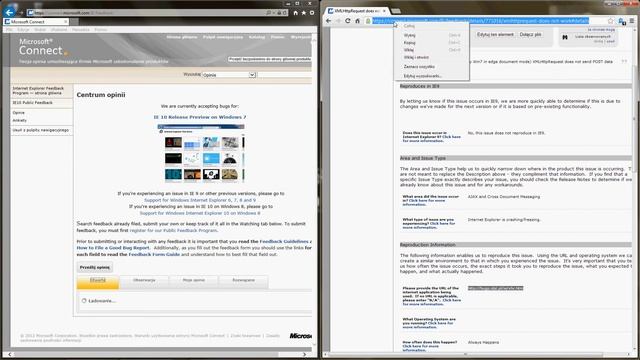The image size is (640, 360).
Task: Click the binoculars icon in the watch list box
Action: [565, 37]
